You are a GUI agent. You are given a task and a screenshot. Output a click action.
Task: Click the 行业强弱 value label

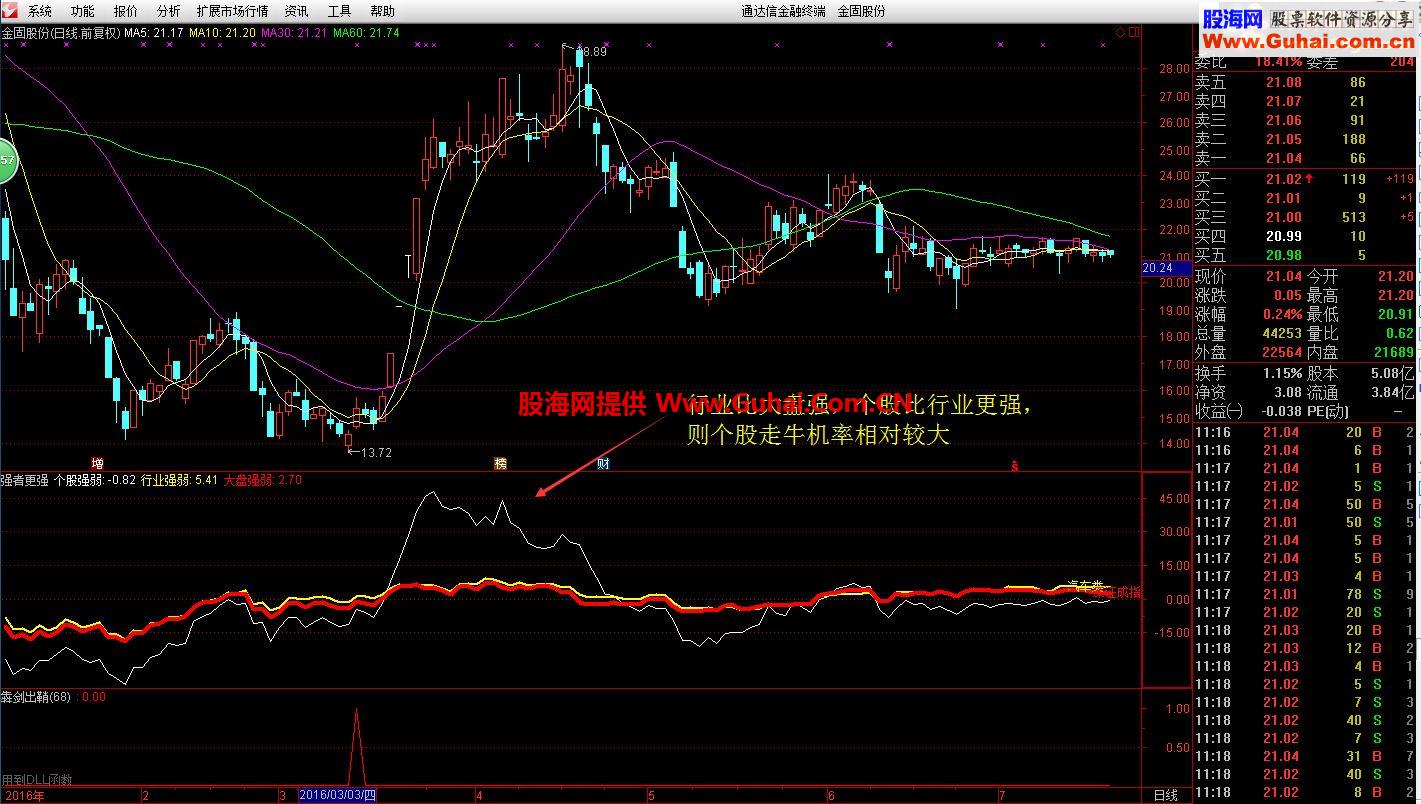(179, 480)
